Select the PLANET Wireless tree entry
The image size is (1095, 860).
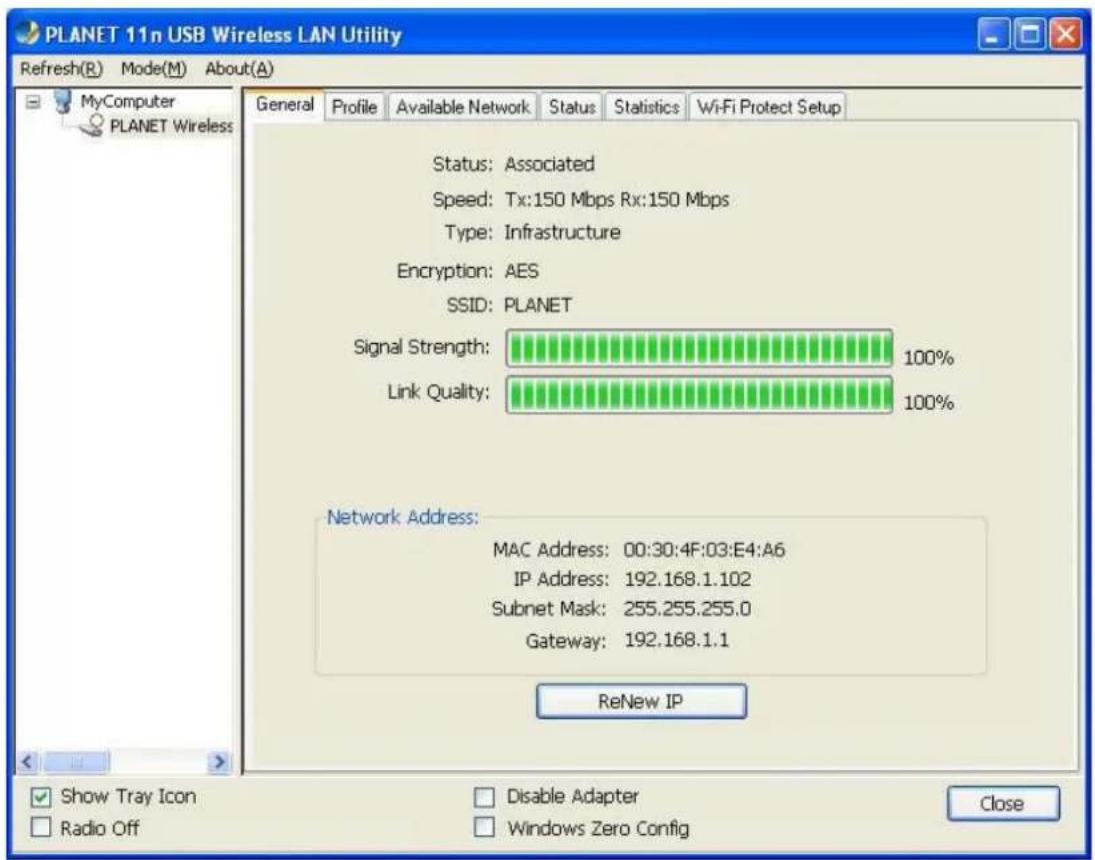click(171, 126)
